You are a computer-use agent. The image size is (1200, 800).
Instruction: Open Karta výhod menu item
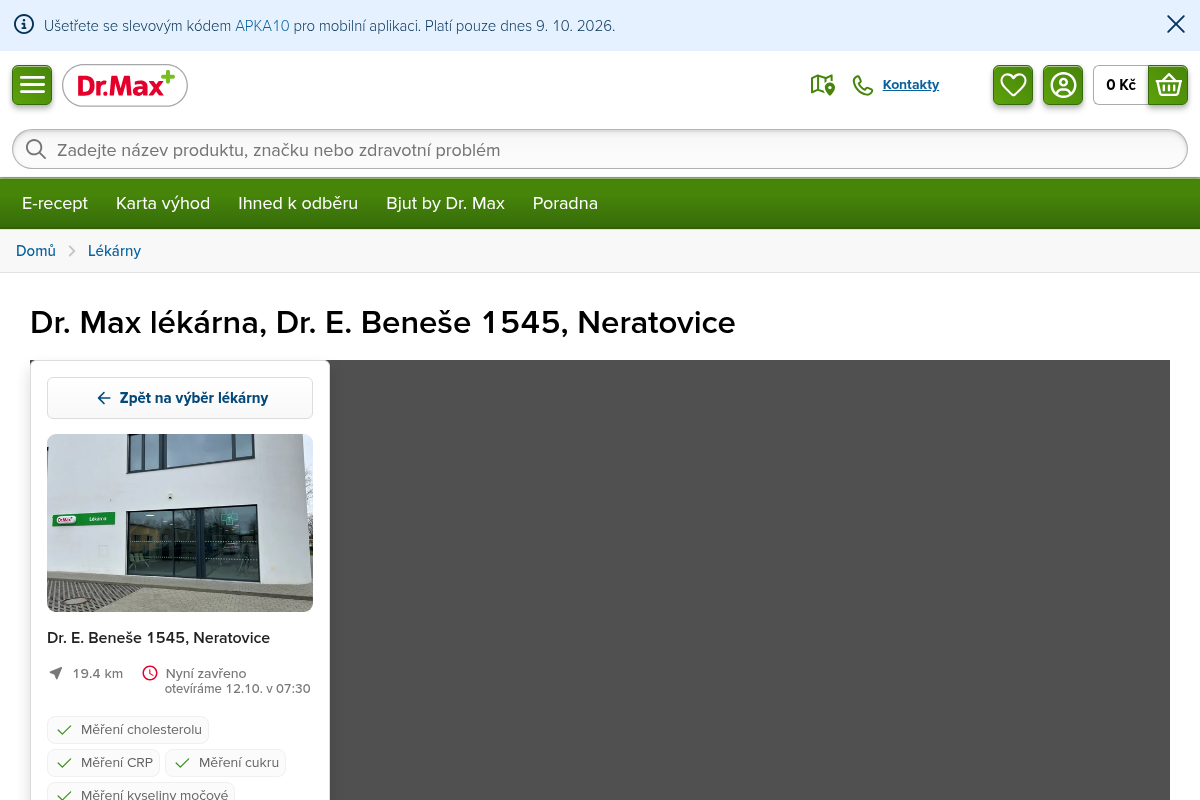click(163, 203)
